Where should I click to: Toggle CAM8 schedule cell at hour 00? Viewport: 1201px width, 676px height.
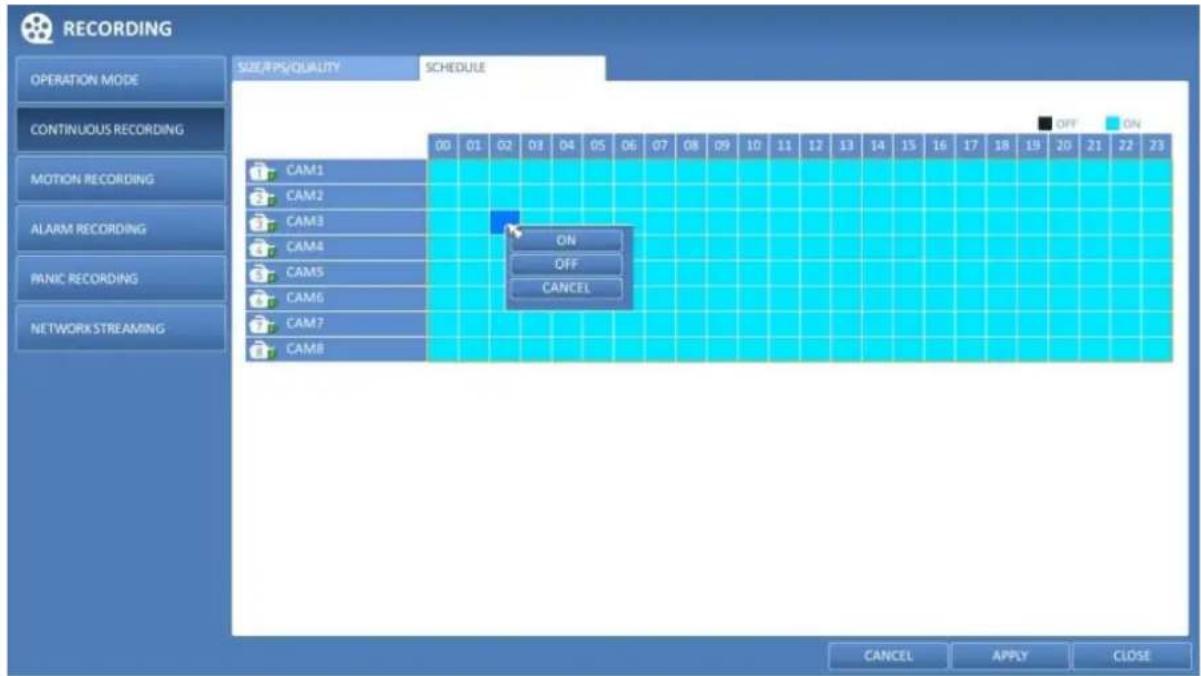(443, 350)
